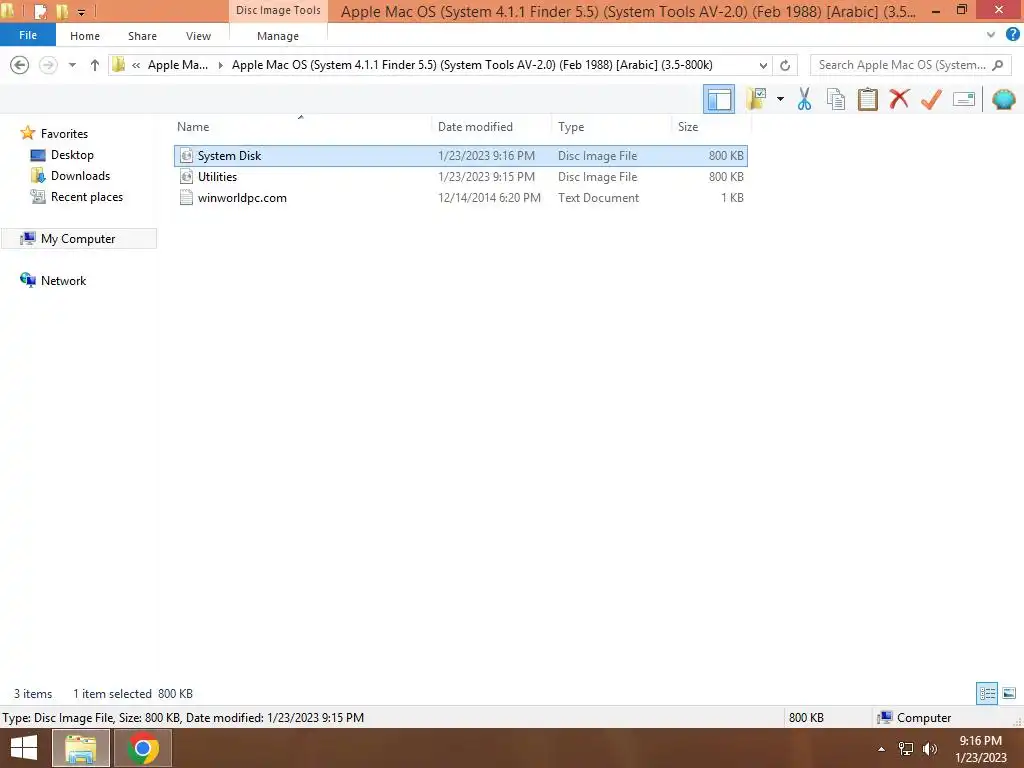Open the folder options dropdown arrow

780,99
